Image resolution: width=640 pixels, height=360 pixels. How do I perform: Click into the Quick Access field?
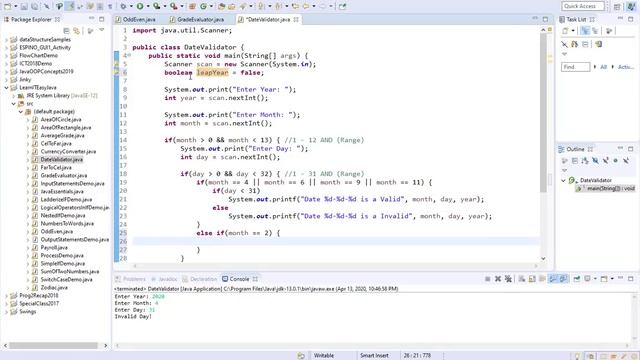(583, 6)
